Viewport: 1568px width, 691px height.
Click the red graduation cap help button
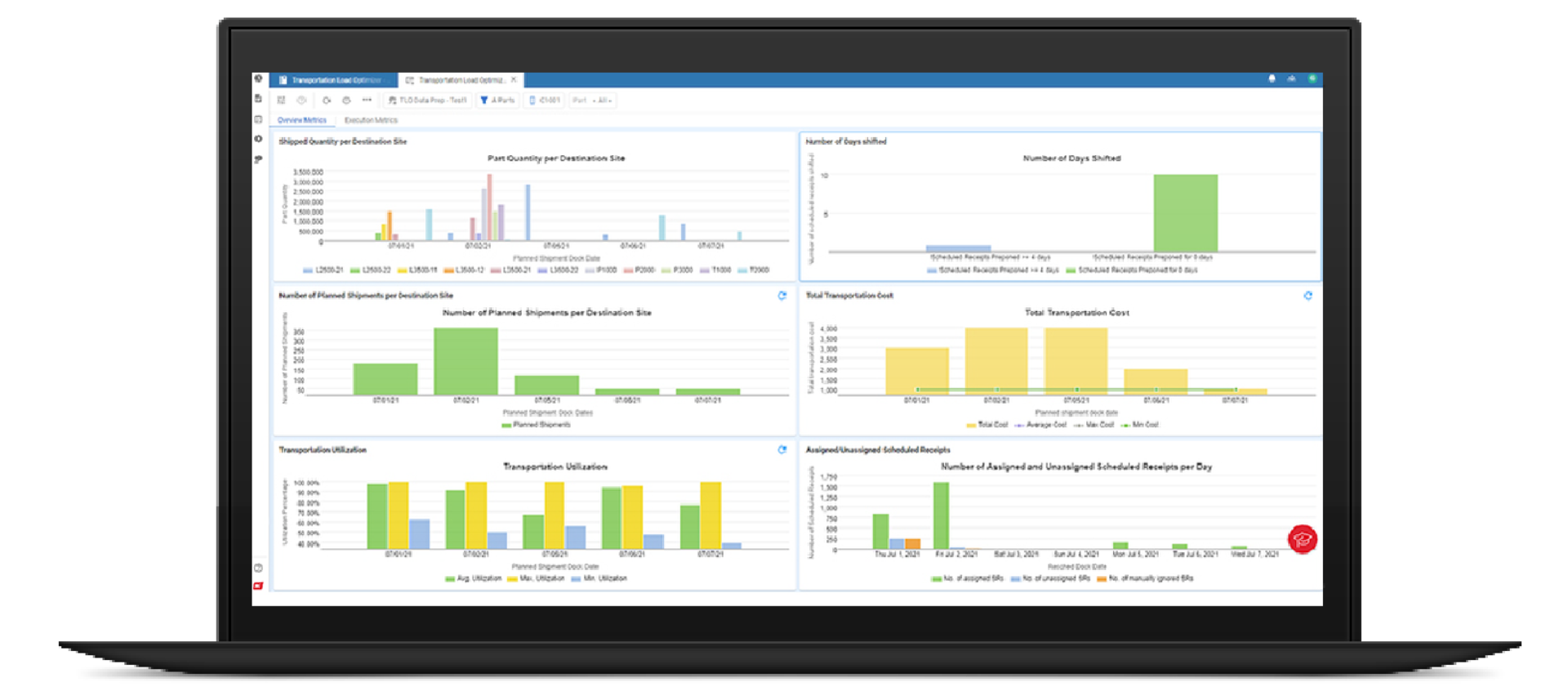[x=1303, y=539]
